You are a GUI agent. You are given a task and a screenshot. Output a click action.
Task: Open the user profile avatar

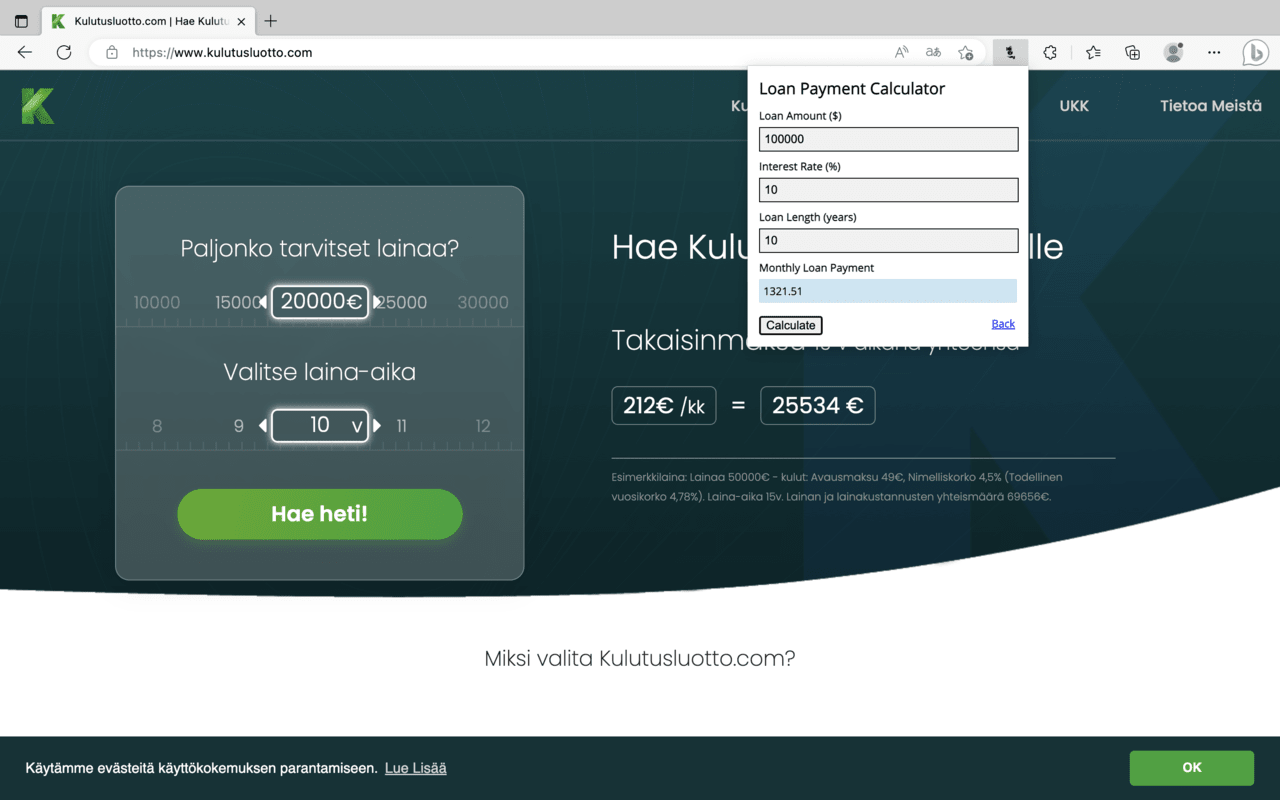click(x=1174, y=52)
